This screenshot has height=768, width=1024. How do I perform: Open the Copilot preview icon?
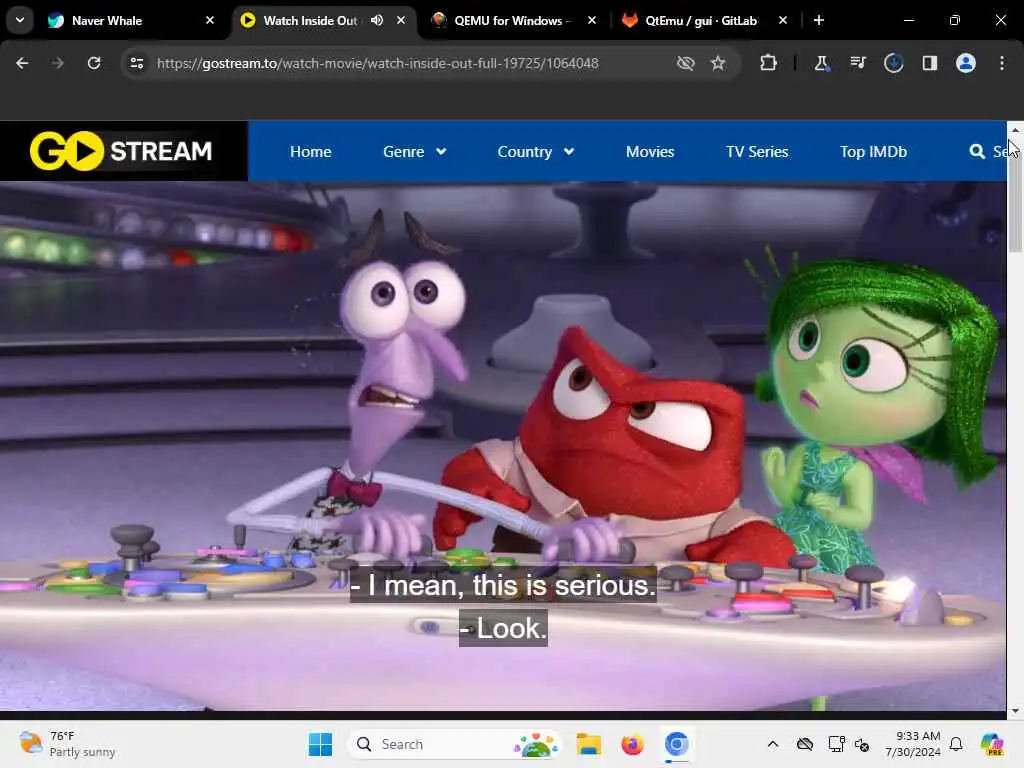(992, 744)
